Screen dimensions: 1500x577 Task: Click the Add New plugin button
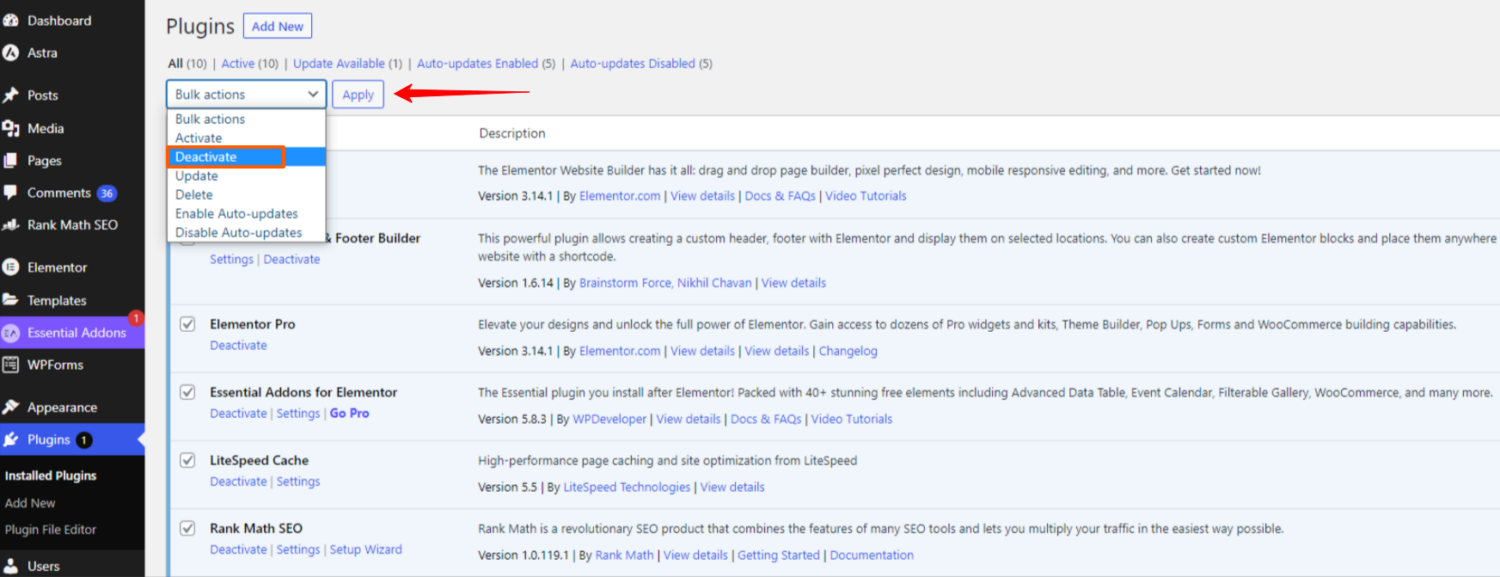(x=278, y=26)
